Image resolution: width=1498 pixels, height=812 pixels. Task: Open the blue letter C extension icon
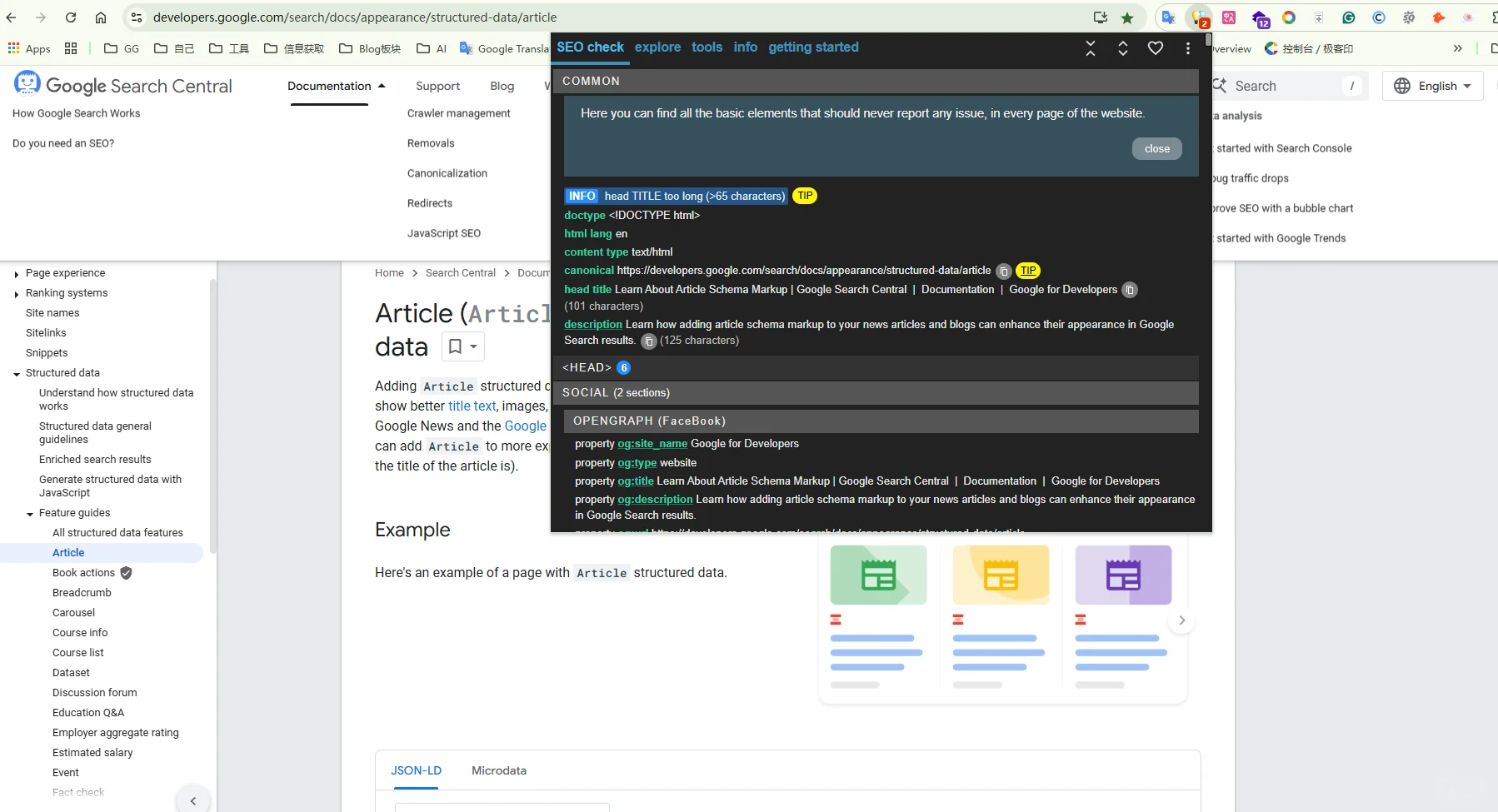coord(1379,17)
